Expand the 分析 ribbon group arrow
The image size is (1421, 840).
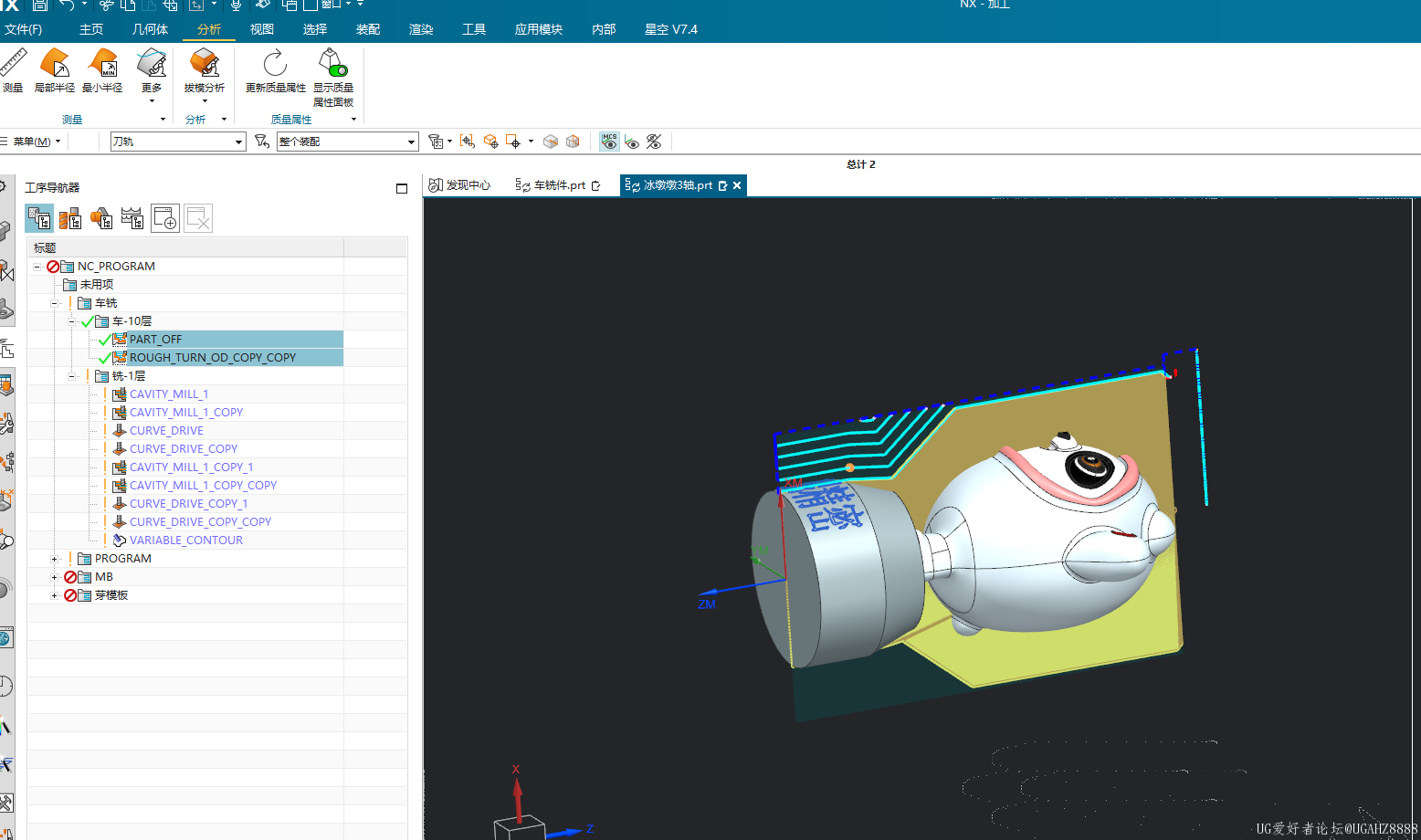tap(224, 120)
